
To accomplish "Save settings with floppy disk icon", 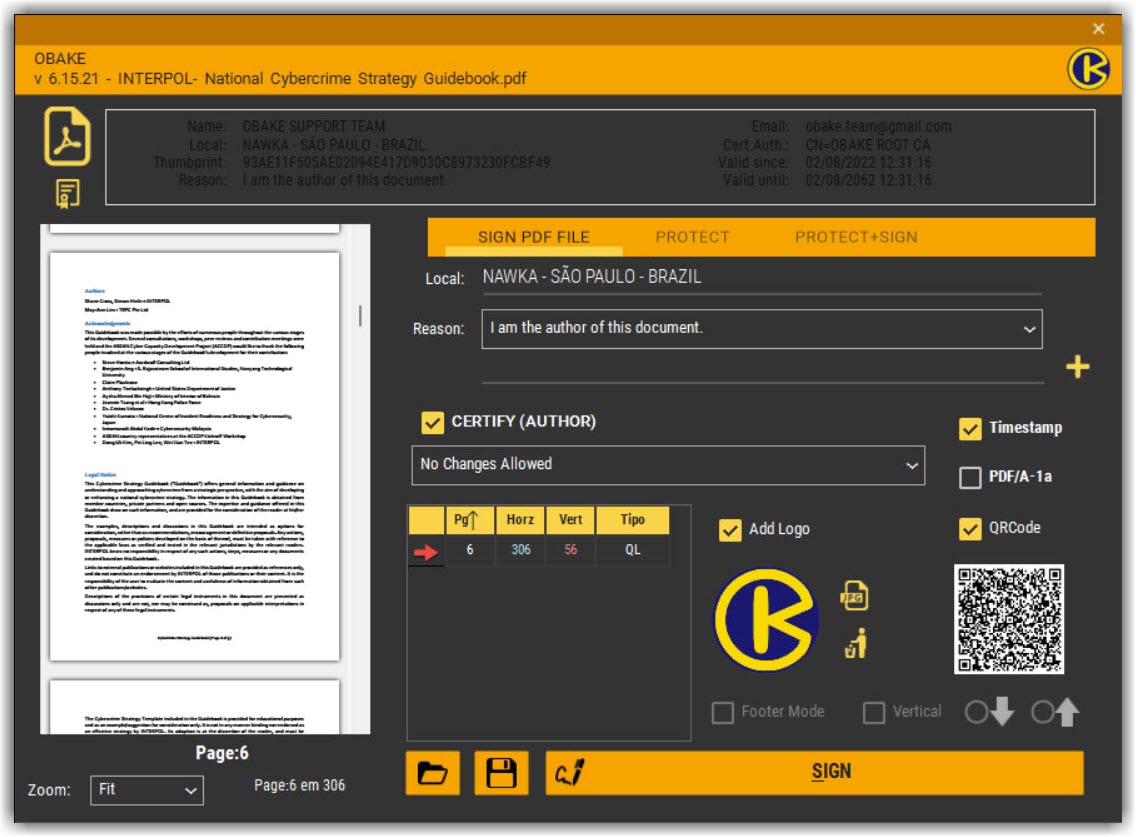I will coord(501,773).
